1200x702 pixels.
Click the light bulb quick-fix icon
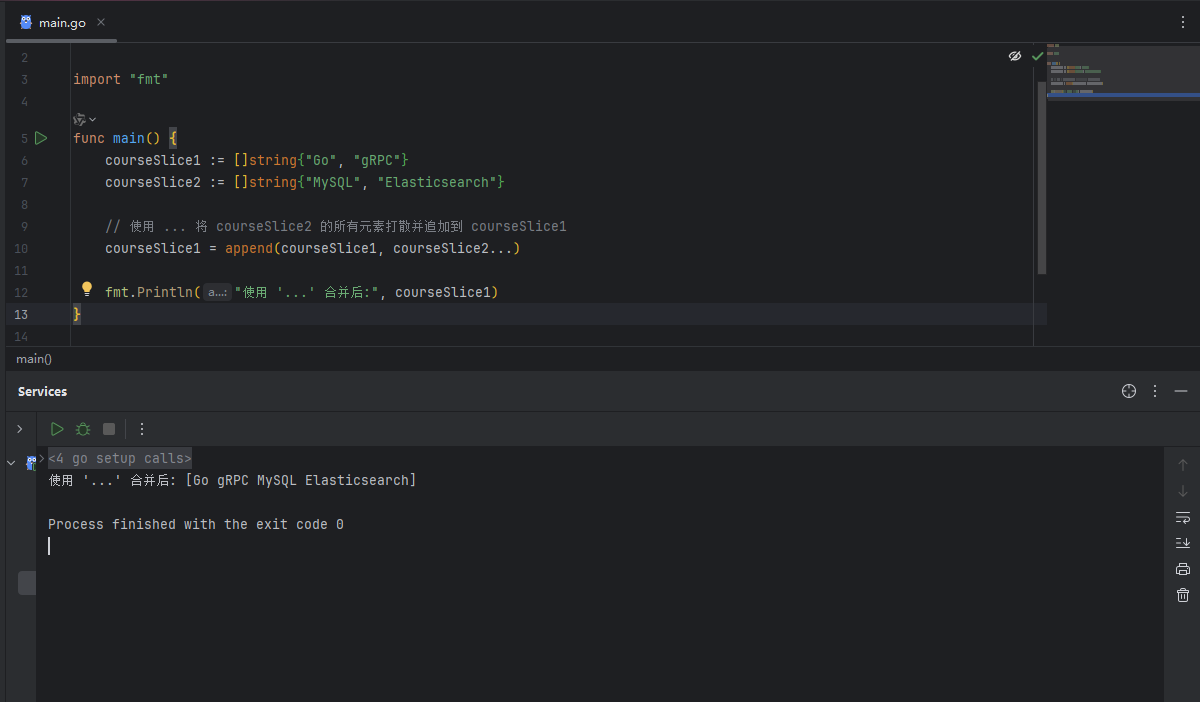pyautogui.click(x=87, y=291)
